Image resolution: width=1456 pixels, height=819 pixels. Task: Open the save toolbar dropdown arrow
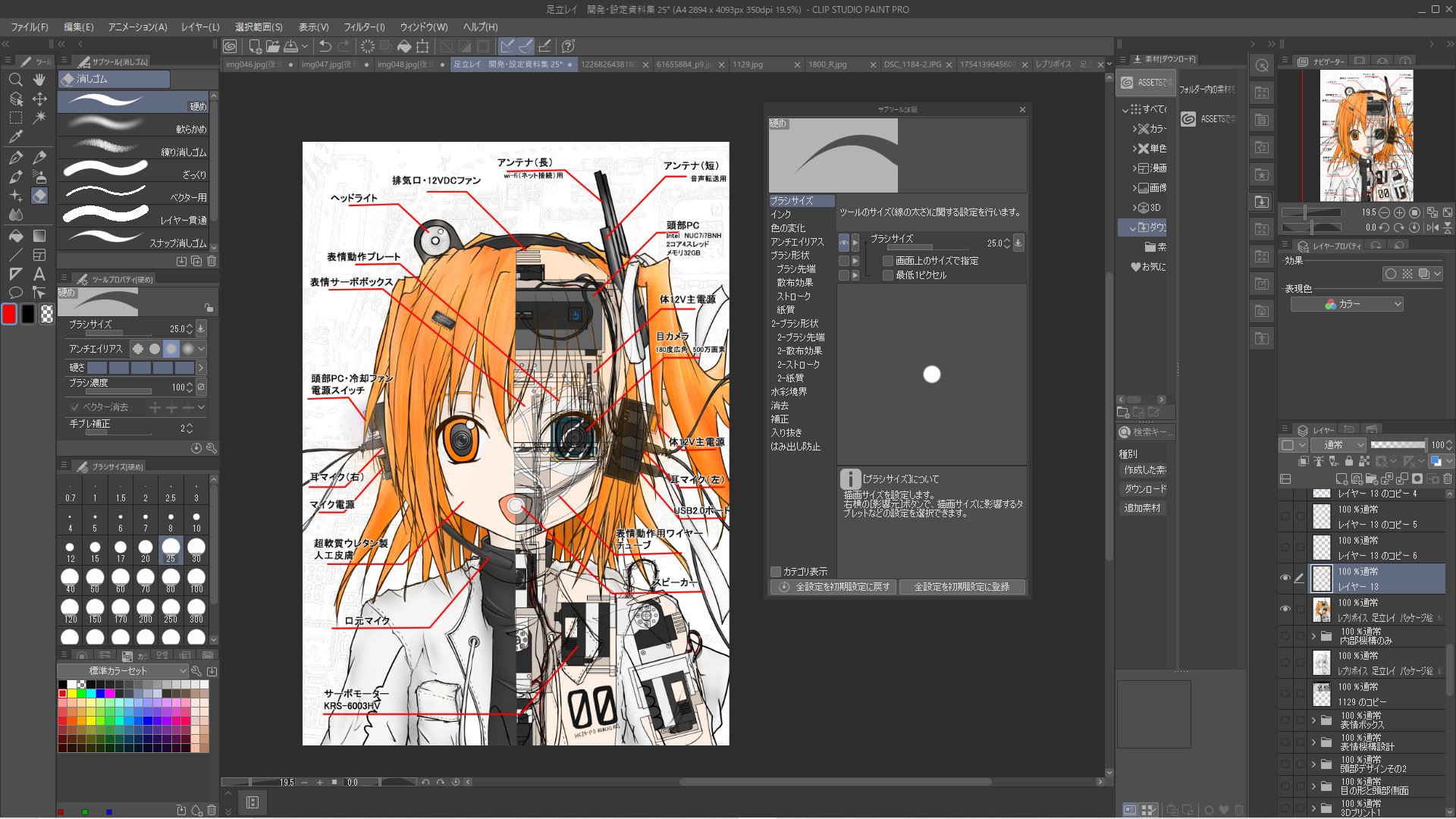[x=305, y=46]
